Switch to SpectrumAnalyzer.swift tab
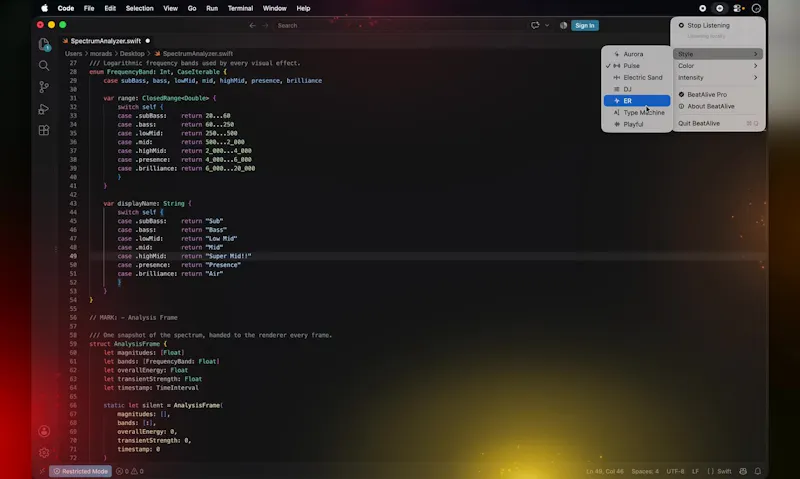This screenshot has width=800, height=479. [106, 41]
